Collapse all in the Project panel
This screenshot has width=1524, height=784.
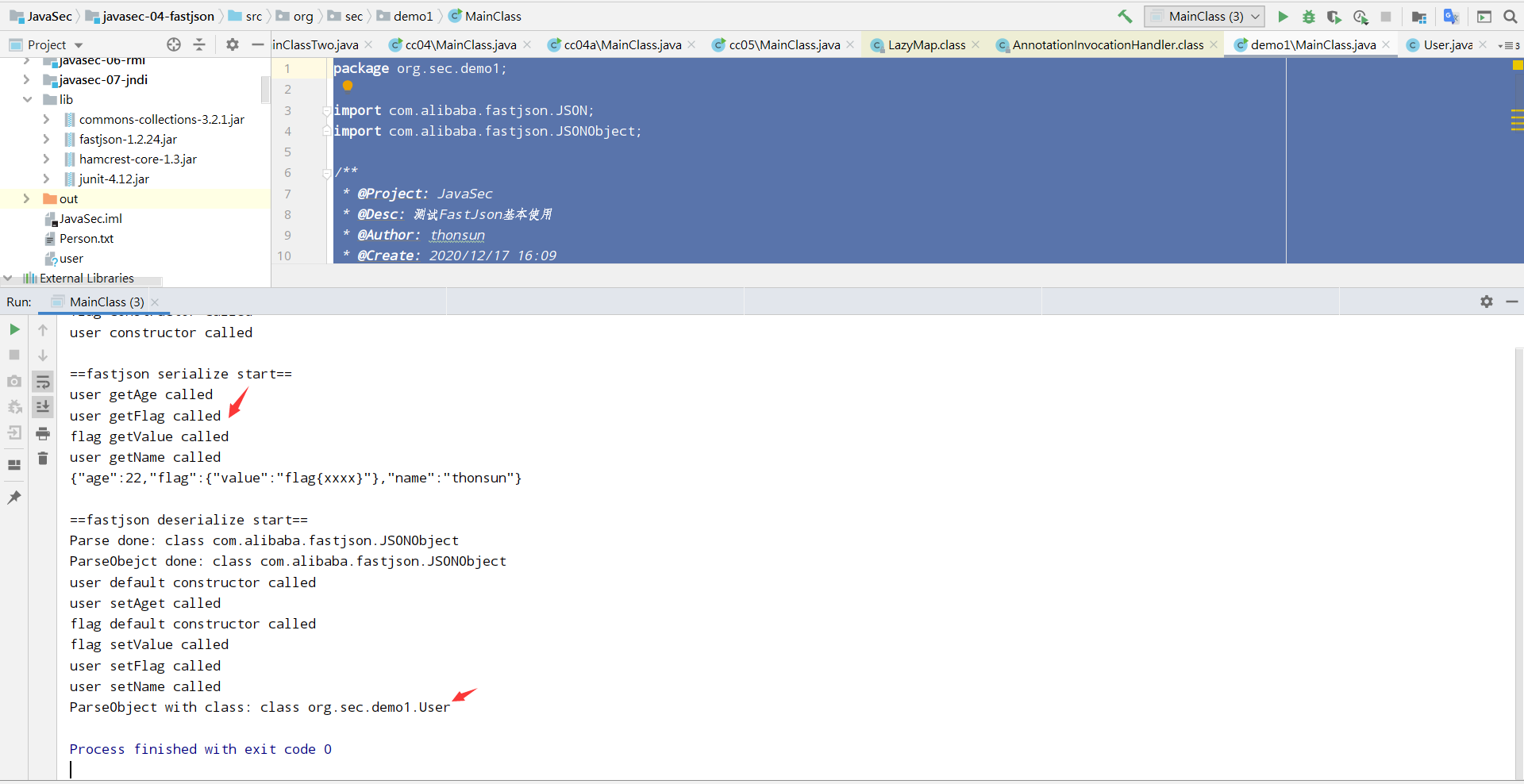(199, 44)
